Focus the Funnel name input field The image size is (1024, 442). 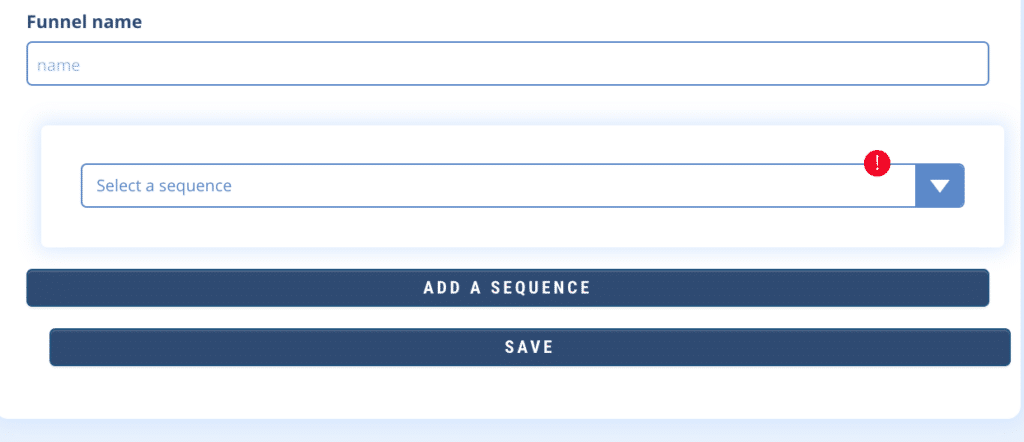click(x=507, y=64)
